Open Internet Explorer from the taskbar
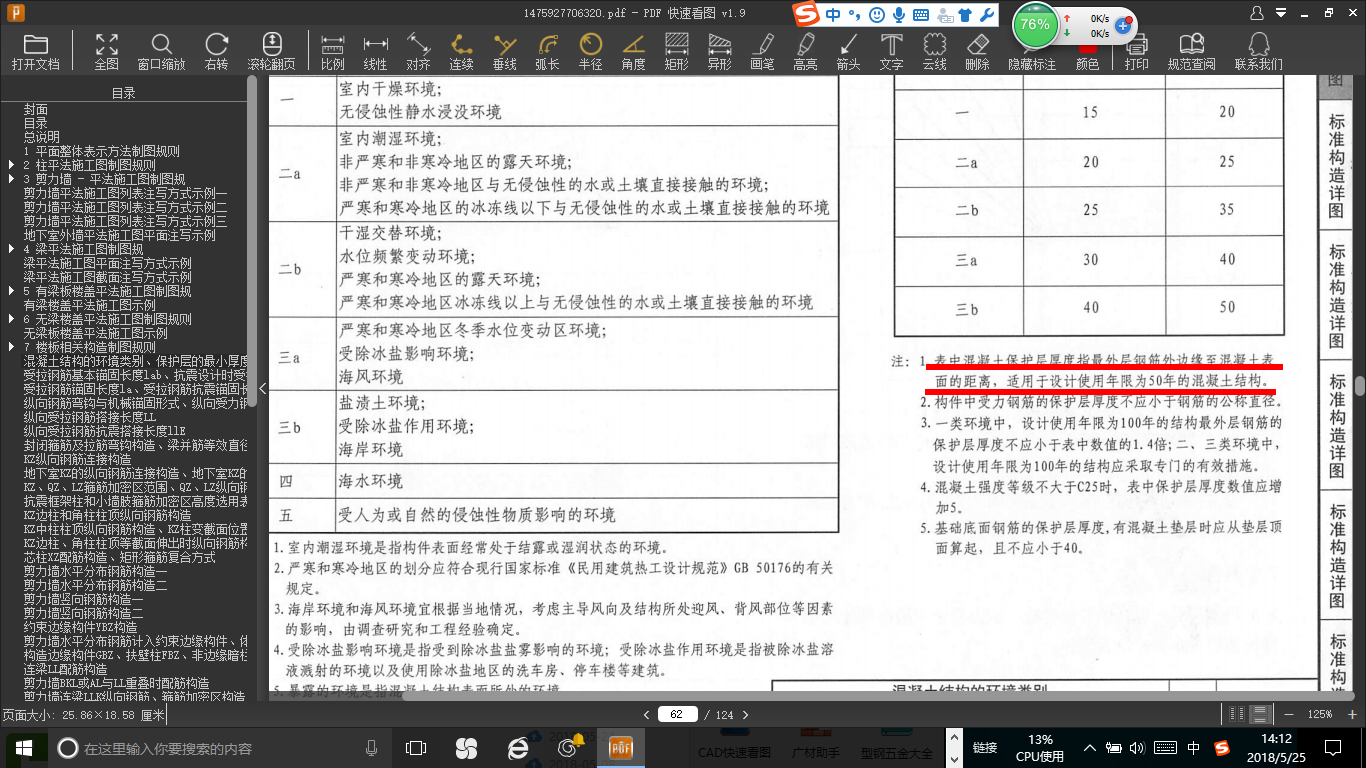The width and height of the screenshot is (1366, 768). [517, 748]
